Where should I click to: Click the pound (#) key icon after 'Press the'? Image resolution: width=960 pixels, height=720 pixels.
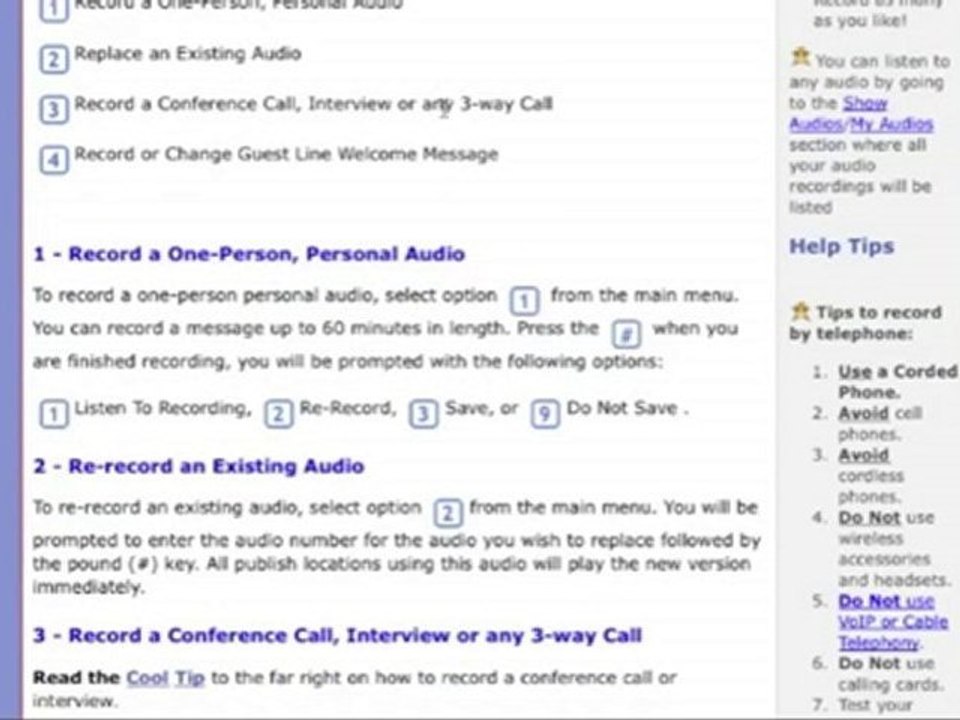click(626, 334)
